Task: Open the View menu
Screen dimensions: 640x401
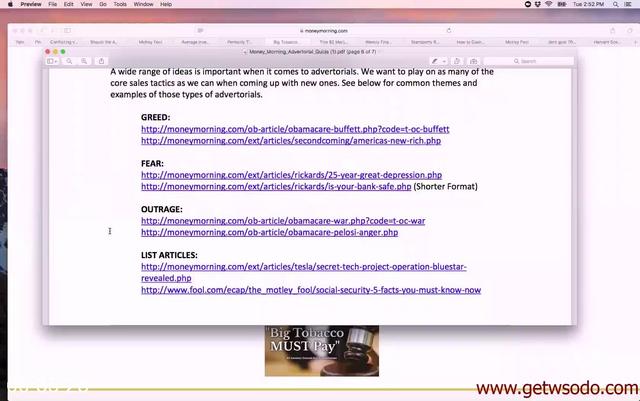Action: (86, 4)
